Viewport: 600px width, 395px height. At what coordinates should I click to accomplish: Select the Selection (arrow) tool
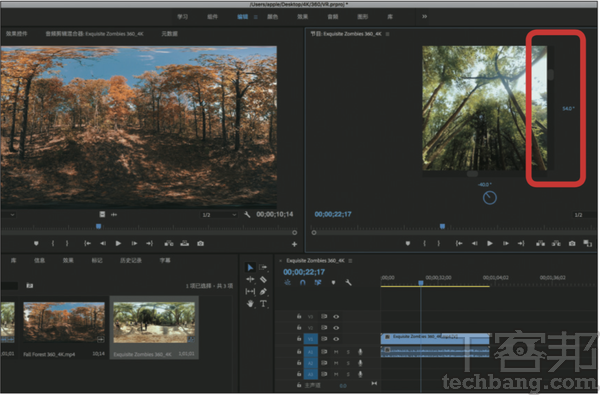(x=250, y=267)
